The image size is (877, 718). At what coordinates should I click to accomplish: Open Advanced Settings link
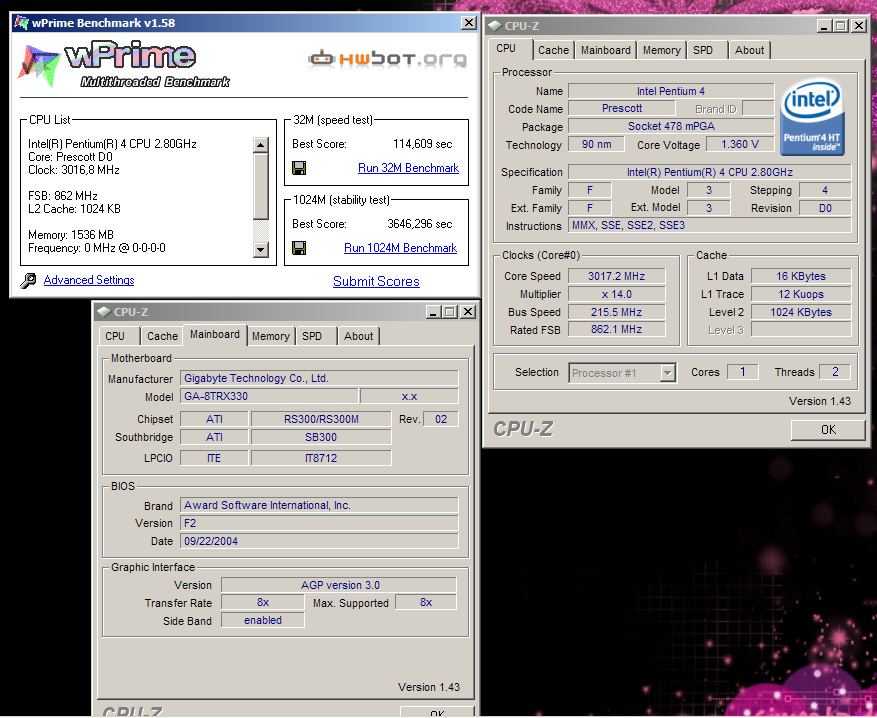89,280
